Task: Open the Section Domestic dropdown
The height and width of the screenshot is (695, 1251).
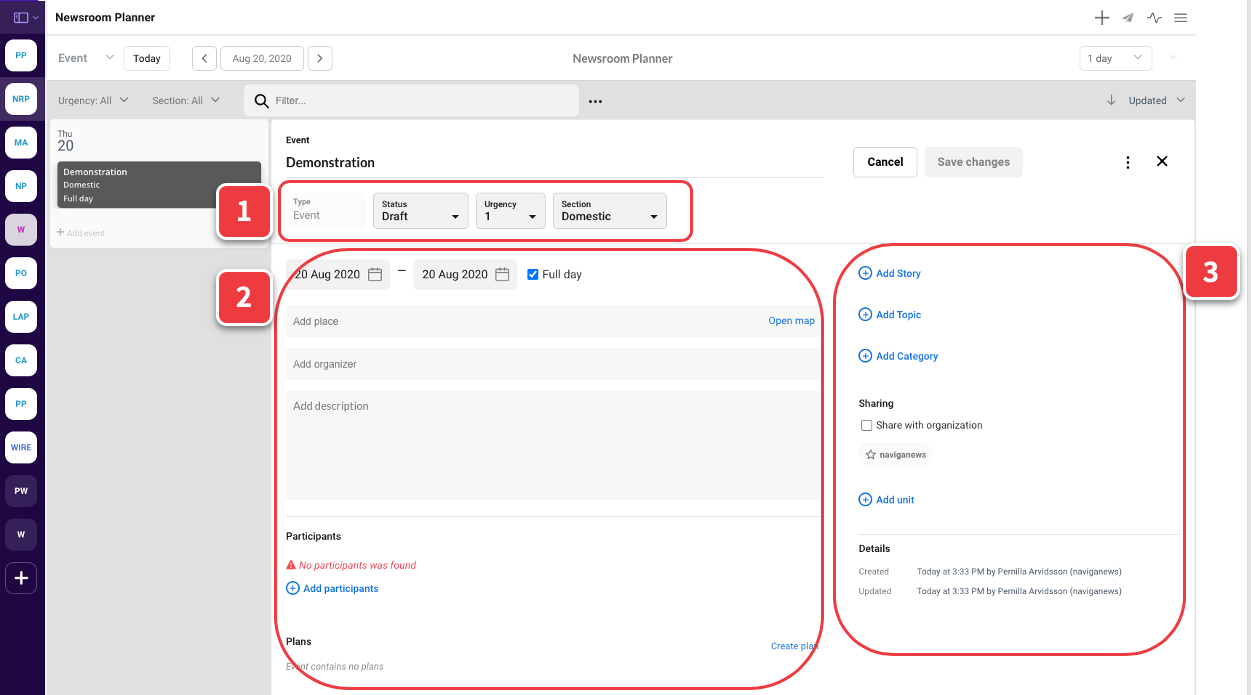Action: (x=609, y=211)
